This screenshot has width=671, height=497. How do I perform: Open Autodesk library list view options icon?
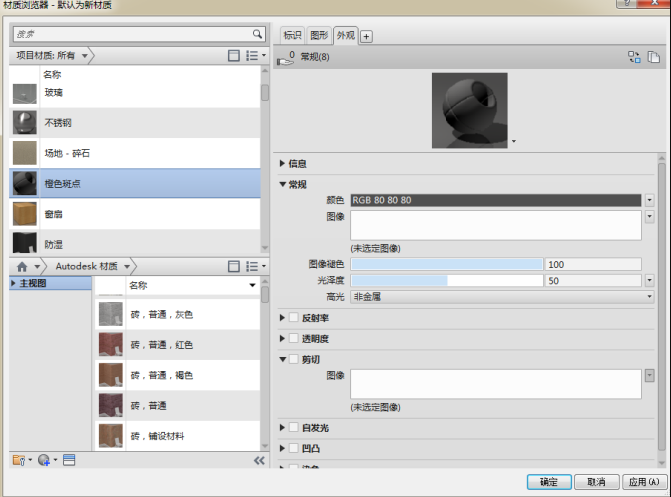click(256, 267)
